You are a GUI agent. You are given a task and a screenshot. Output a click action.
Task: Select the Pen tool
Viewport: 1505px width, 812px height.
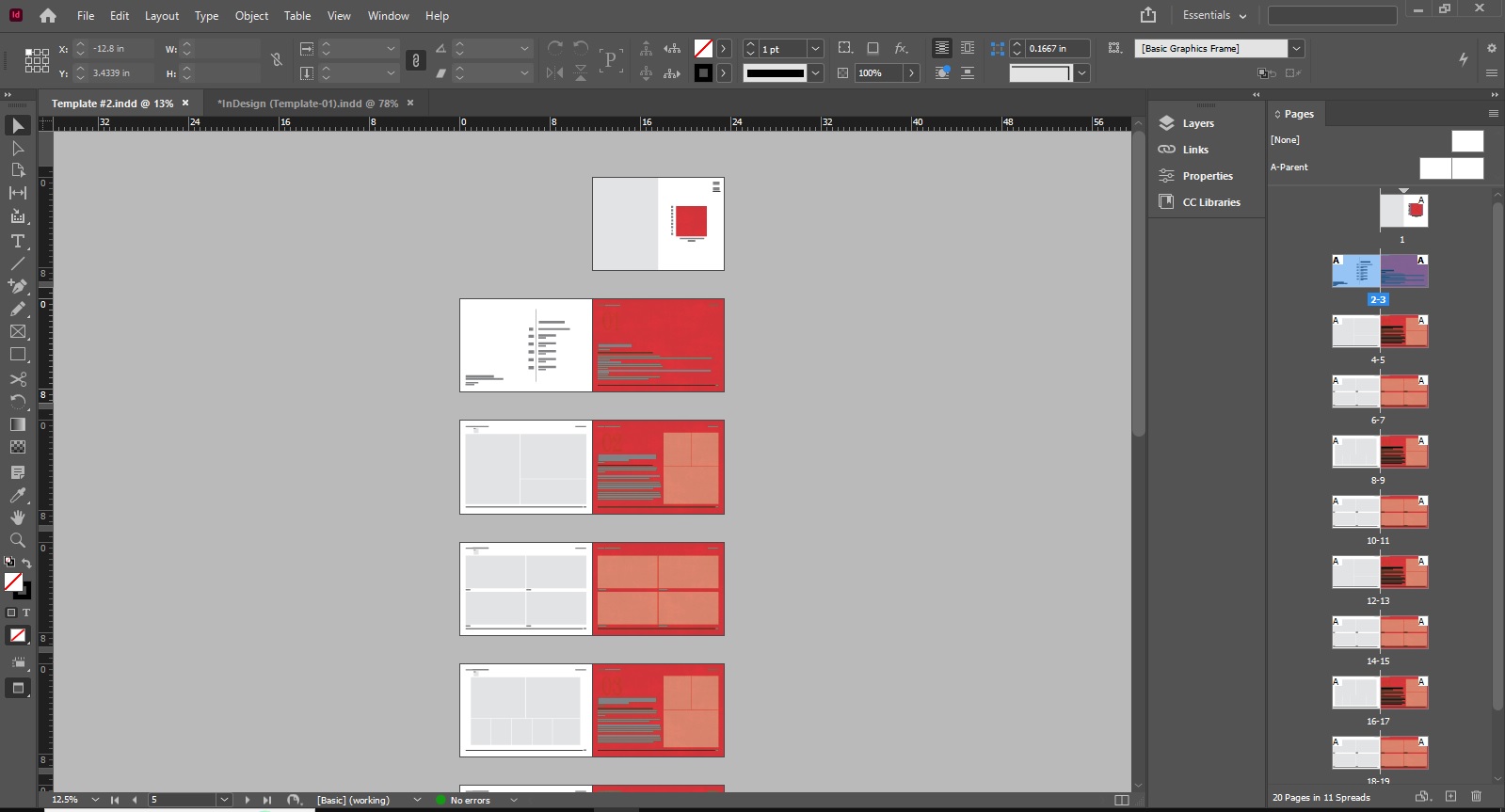pos(18,286)
